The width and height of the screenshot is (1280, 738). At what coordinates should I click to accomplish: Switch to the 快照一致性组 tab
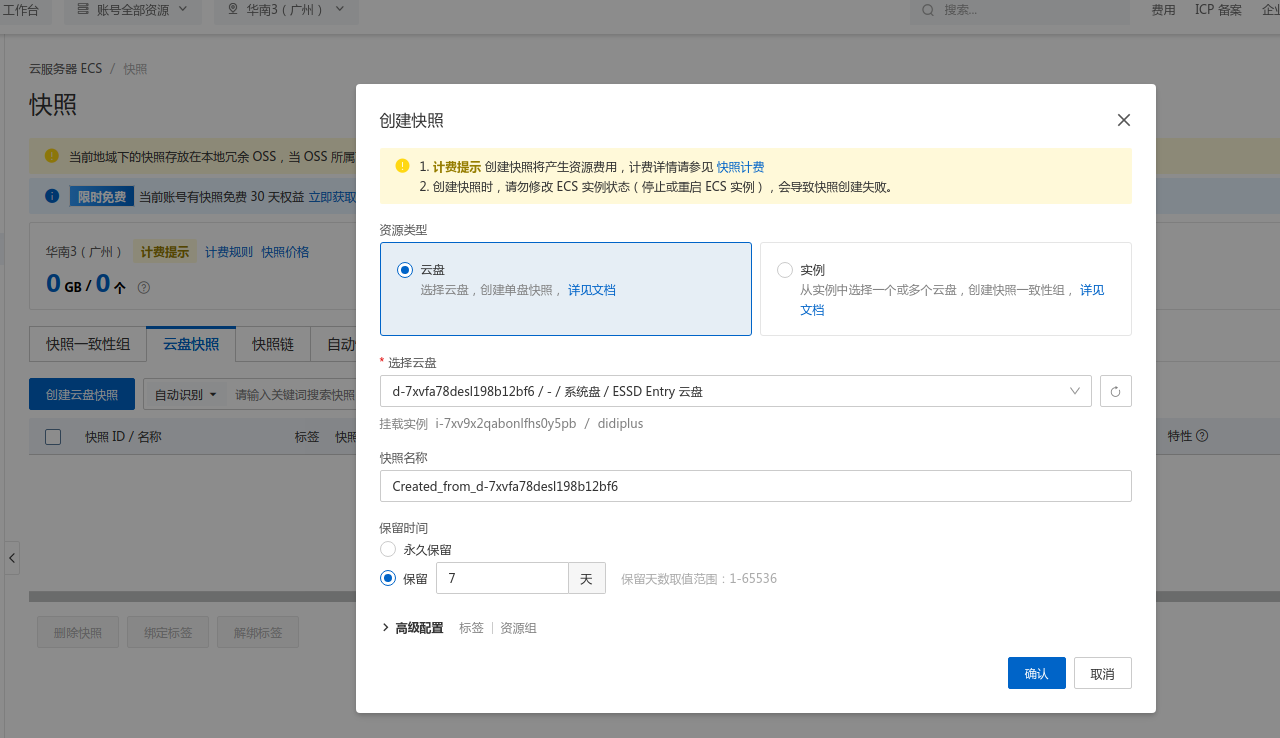88,344
